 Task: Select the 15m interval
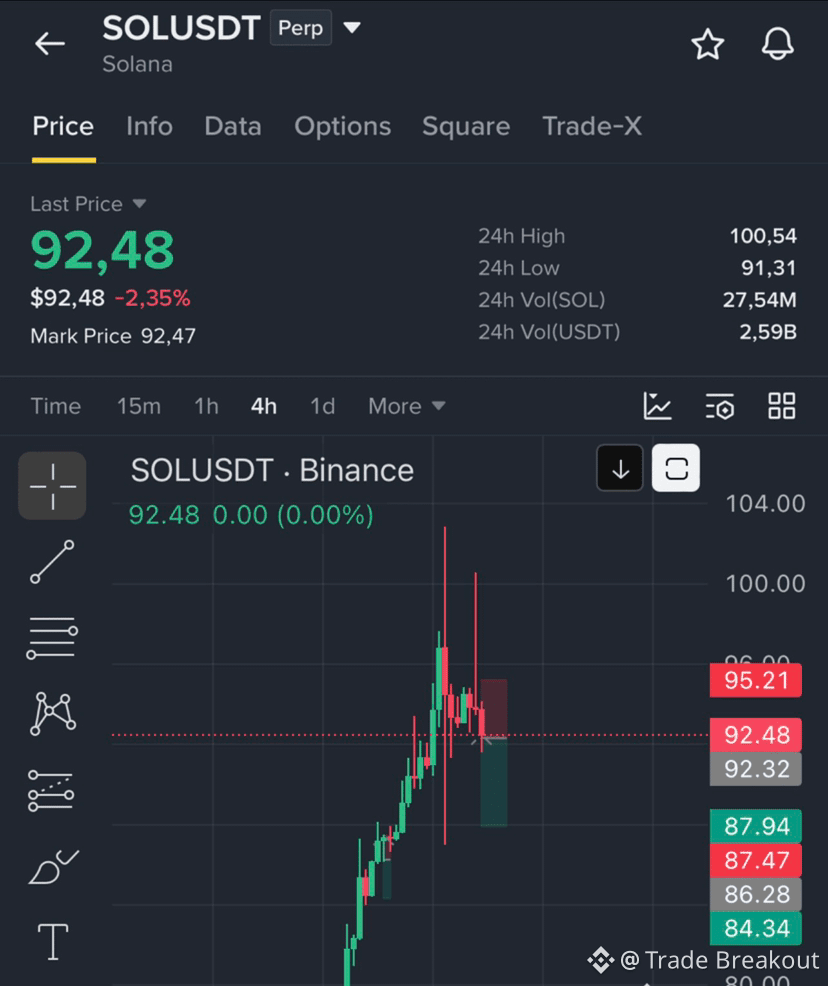click(139, 406)
